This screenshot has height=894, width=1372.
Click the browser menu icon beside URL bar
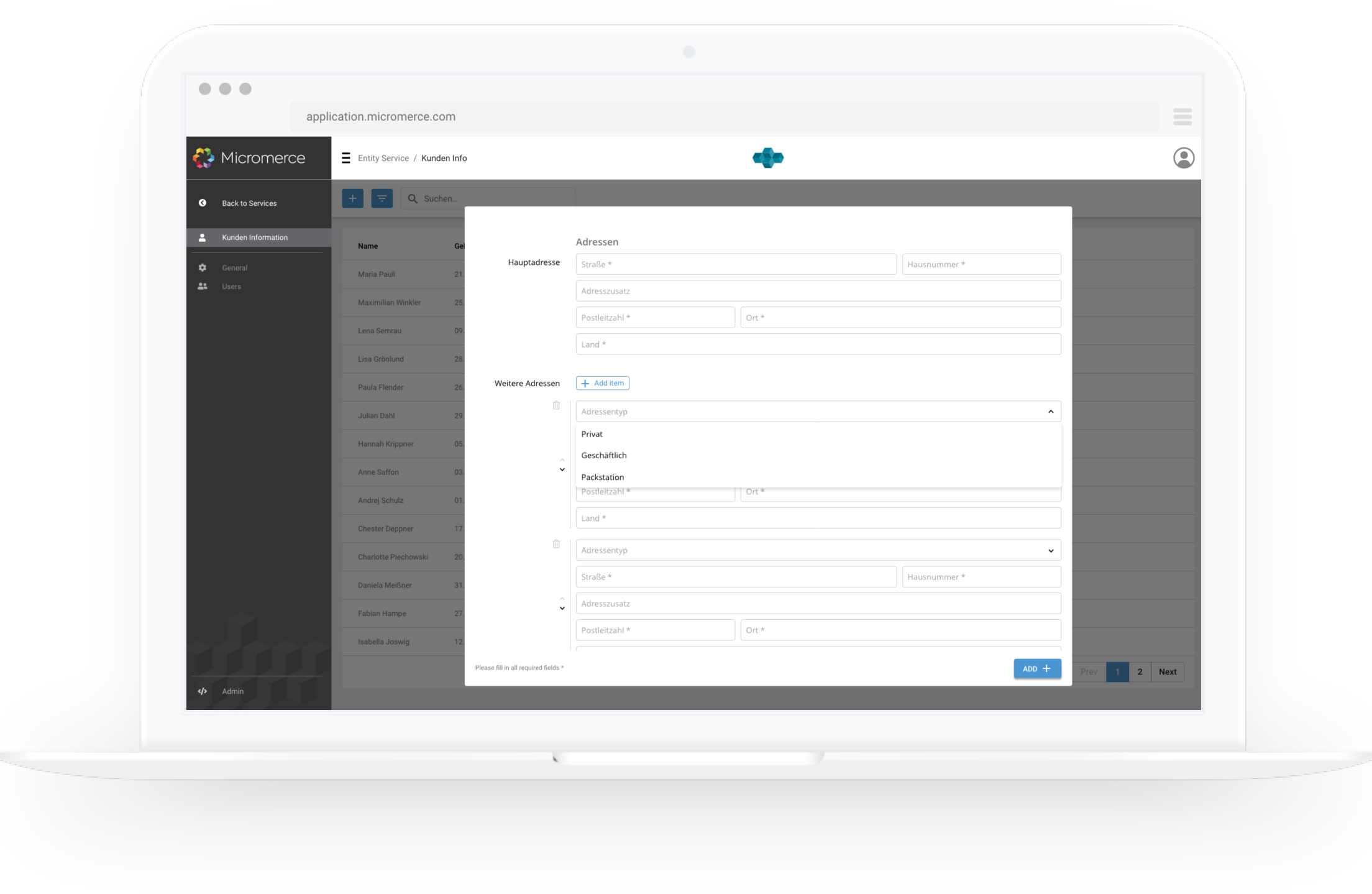point(1182,116)
